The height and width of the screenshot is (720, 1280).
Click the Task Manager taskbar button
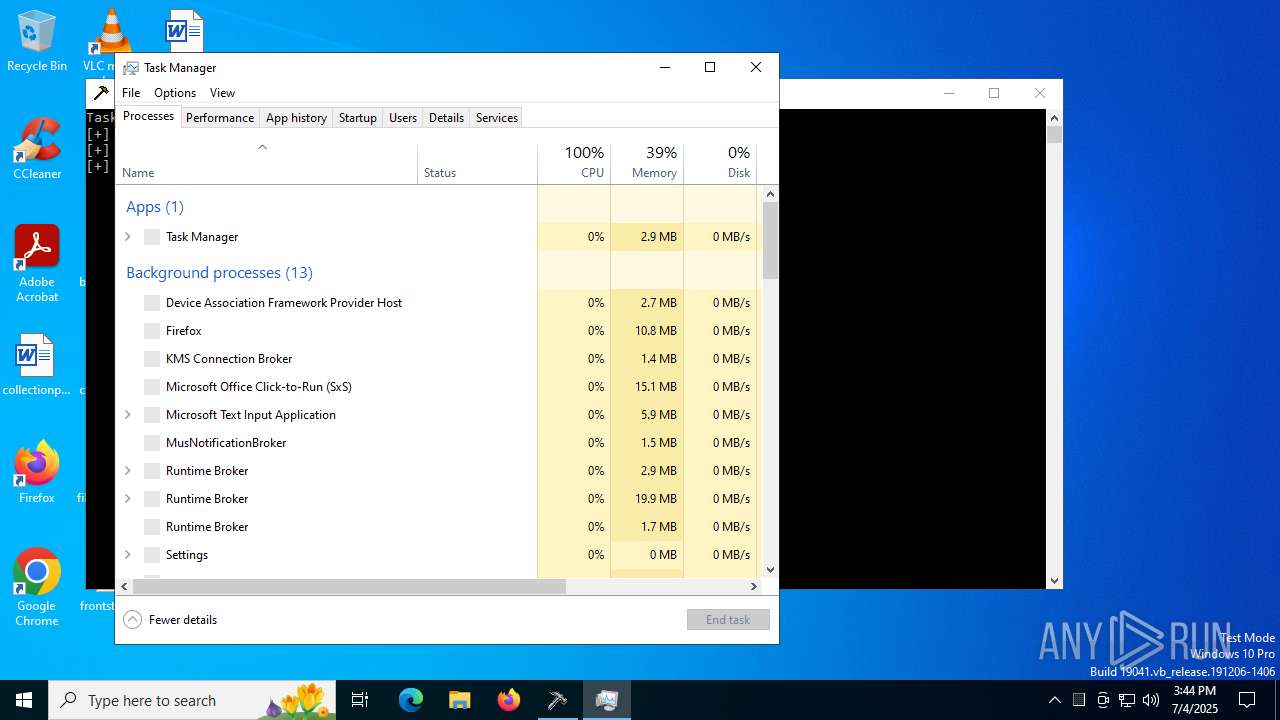pos(606,700)
